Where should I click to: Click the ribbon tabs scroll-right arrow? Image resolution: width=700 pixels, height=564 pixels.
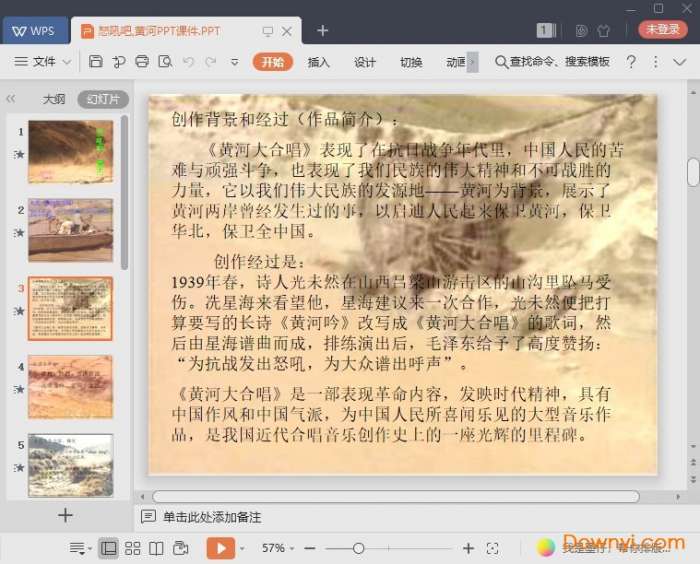click(473, 62)
